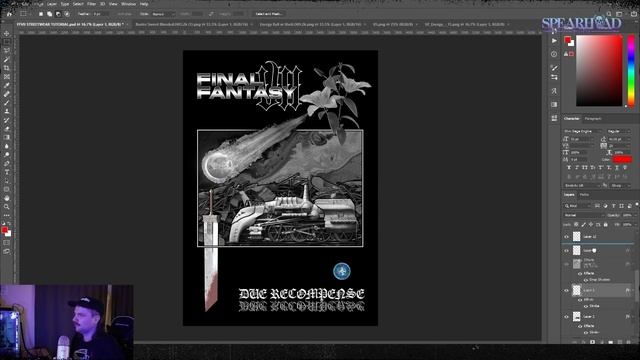Select the History Brush tool

point(7,120)
